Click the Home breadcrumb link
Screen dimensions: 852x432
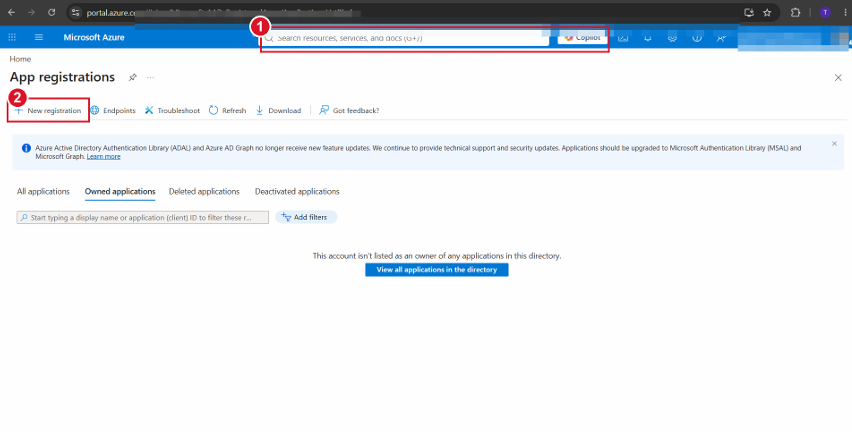click(20, 59)
